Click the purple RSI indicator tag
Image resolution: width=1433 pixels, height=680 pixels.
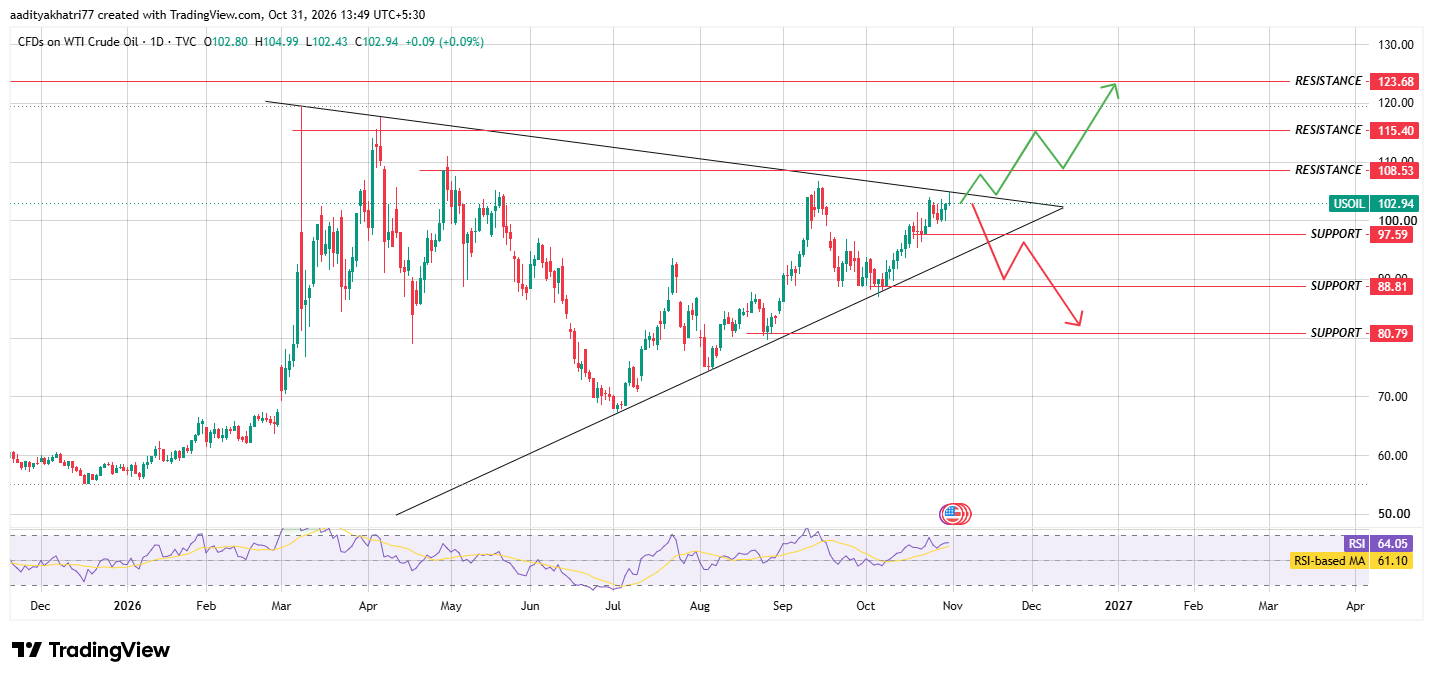[x=1356, y=544]
